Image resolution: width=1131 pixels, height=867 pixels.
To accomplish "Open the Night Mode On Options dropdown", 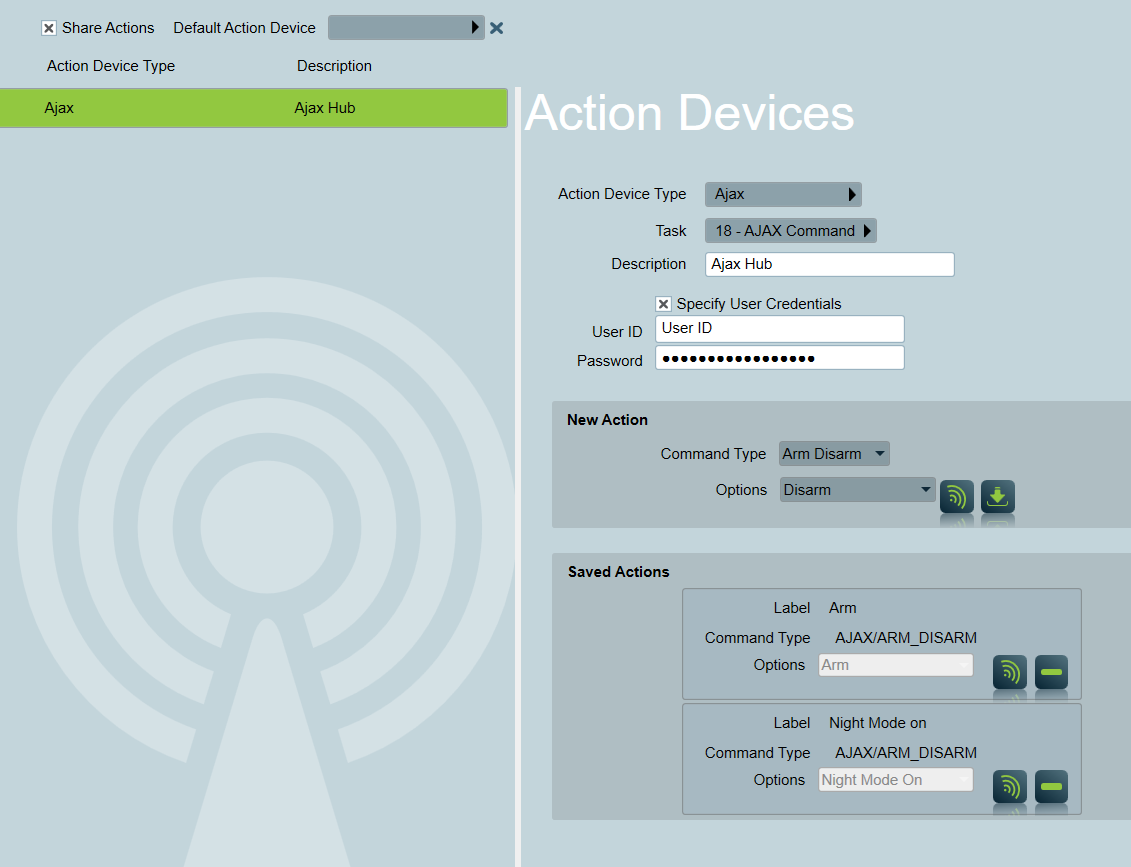I will (x=896, y=780).
